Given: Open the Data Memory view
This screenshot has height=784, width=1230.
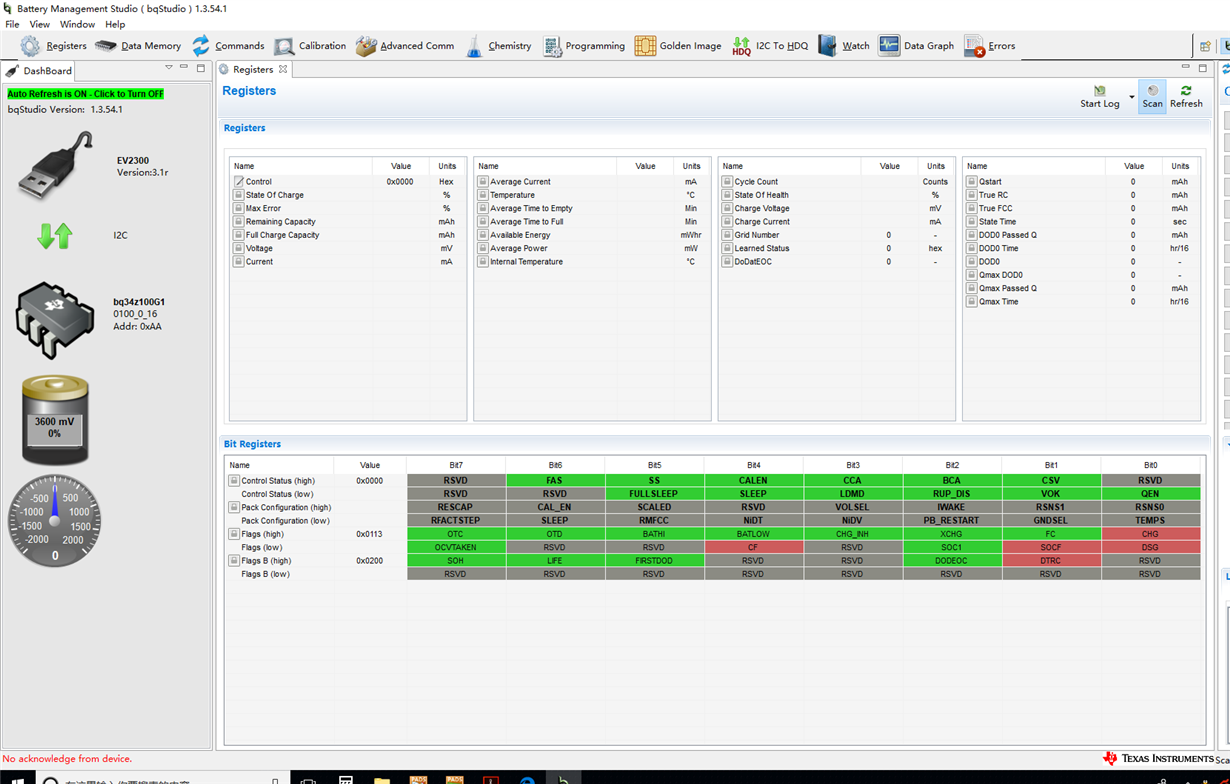Looking at the screenshot, I should [138, 46].
